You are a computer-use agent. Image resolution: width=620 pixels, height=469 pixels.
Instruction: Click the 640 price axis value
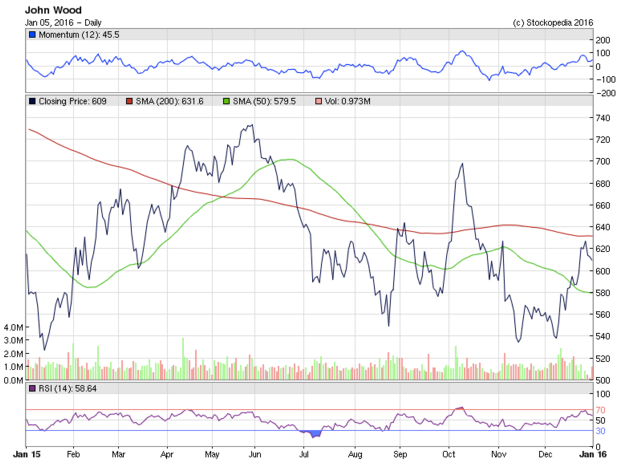pos(603,227)
